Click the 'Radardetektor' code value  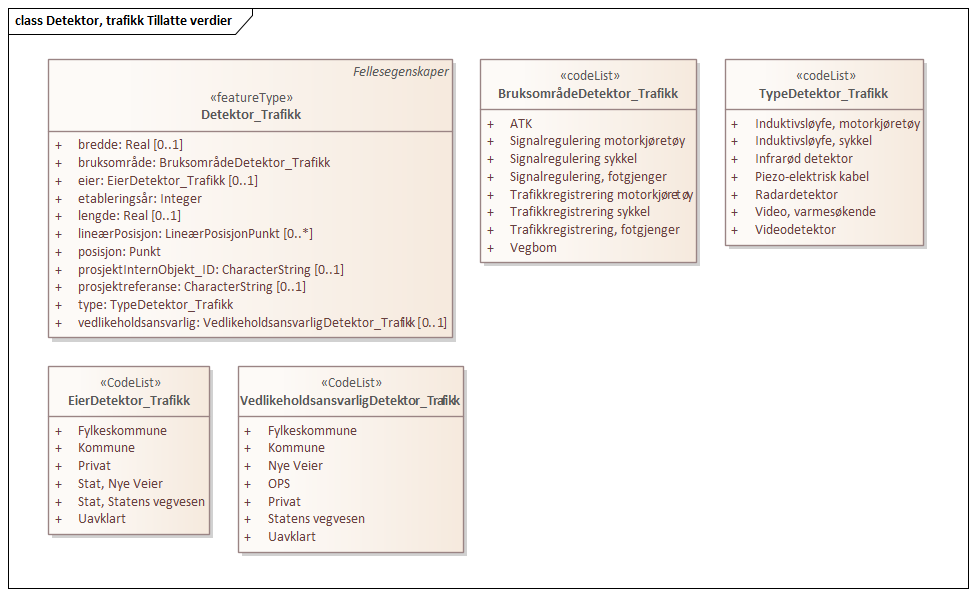click(796, 195)
